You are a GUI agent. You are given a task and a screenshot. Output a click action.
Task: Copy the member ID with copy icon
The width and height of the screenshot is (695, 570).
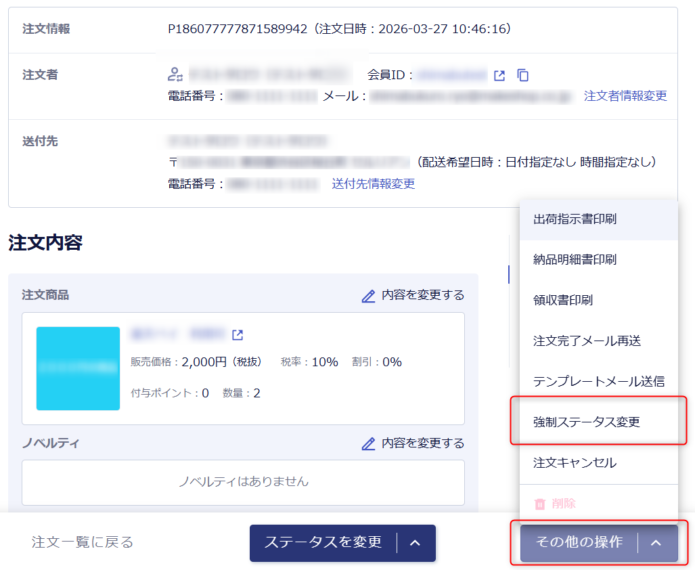tap(523, 75)
